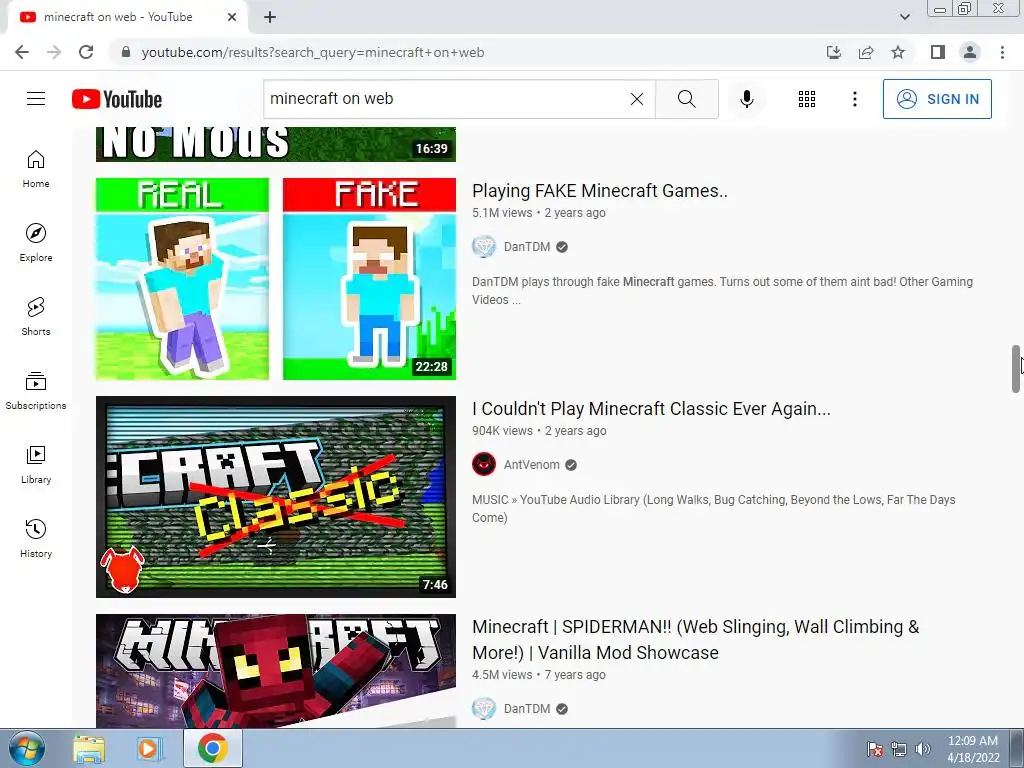Click the volume speaker tray icon
Image resolution: width=1024 pixels, height=768 pixels.
923,749
